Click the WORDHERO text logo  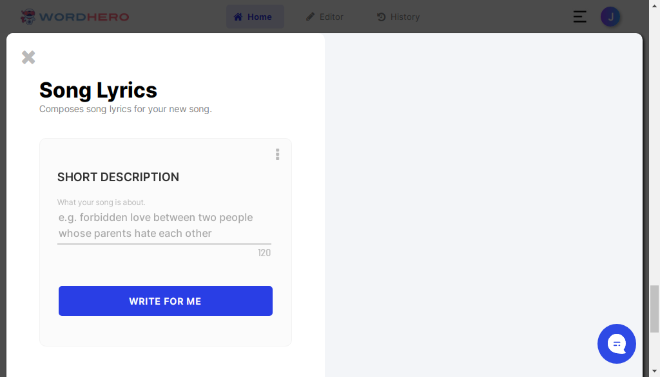84,17
